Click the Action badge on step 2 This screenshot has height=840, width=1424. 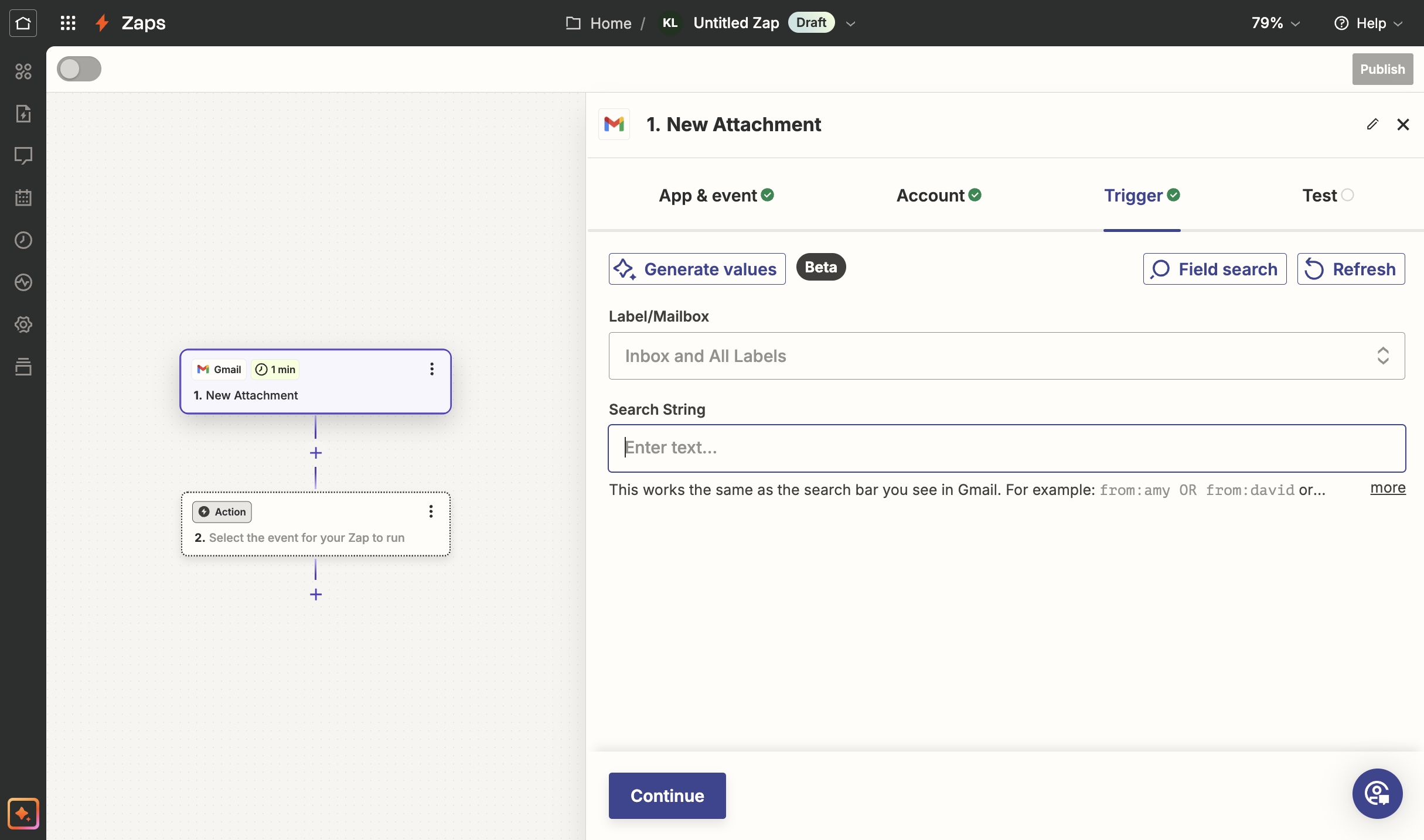tap(222, 511)
